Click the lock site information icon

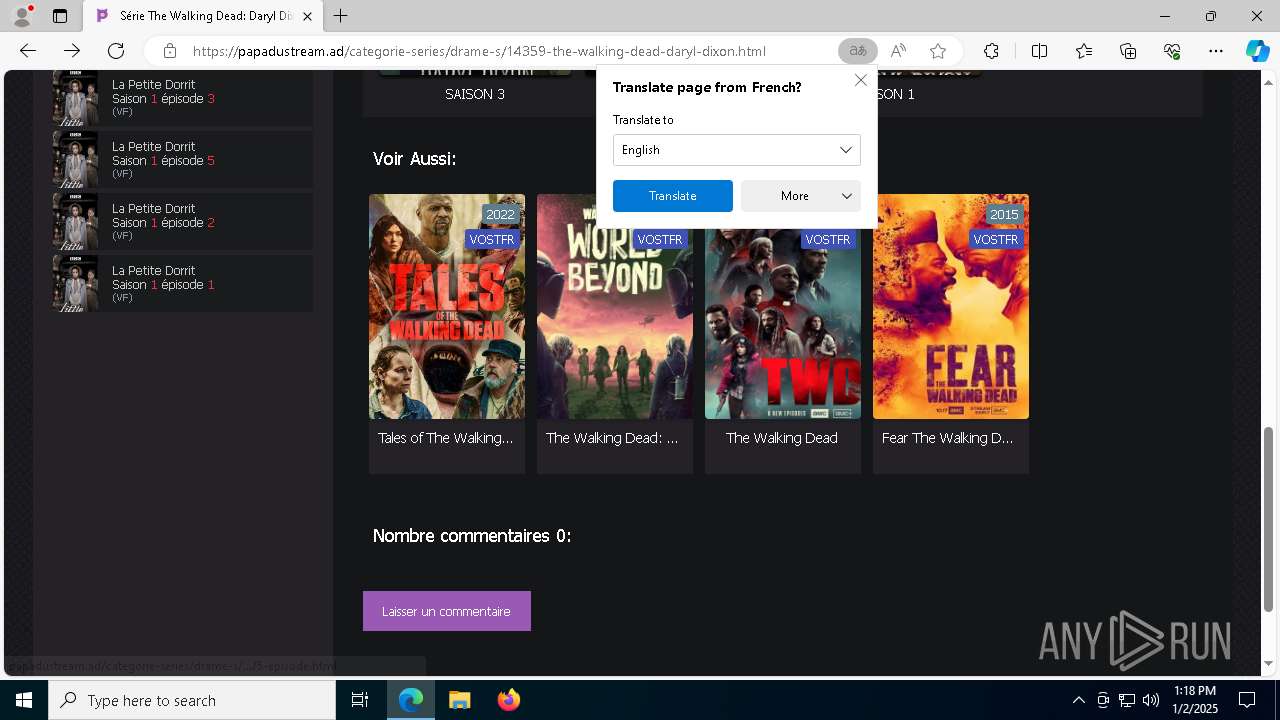pos(170,51)
